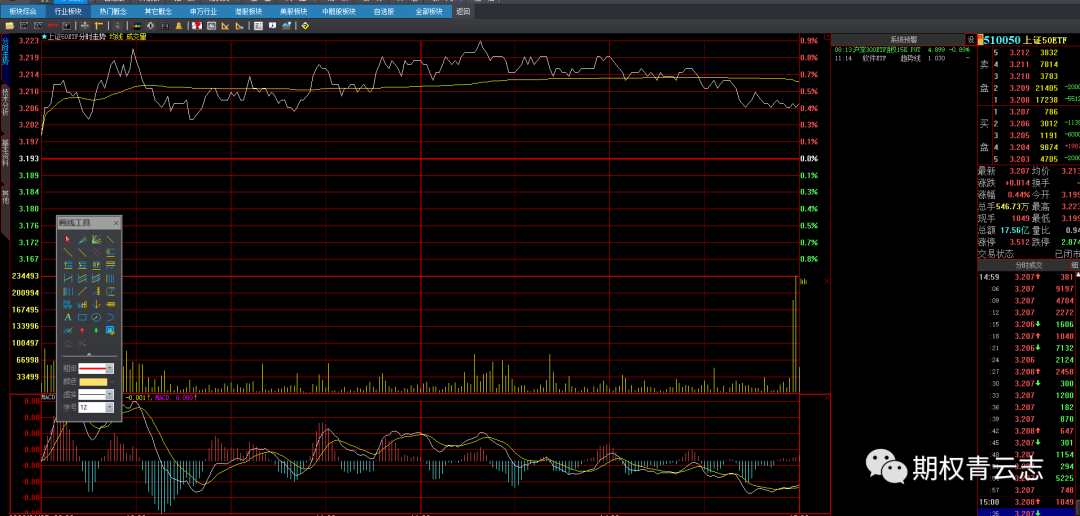
Task: Open the 自选股 tab
Action: [x=383, y=11]
